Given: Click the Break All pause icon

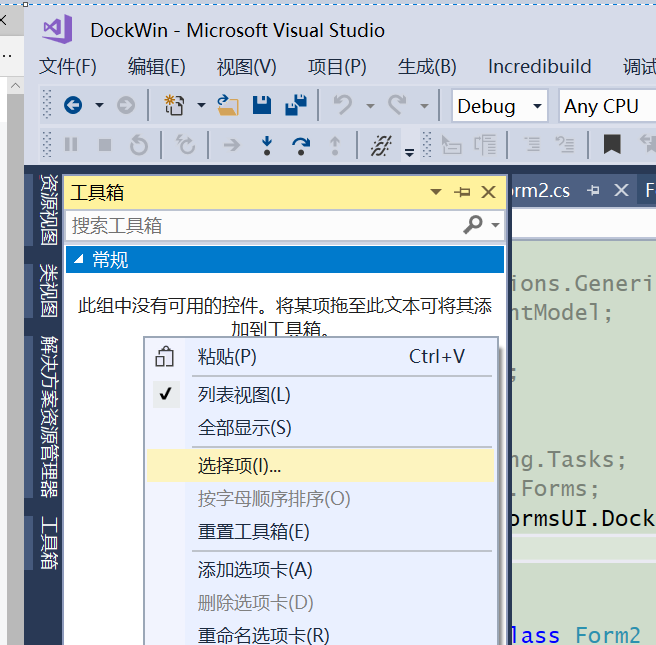Looking at the screenshot, I should point(71,145).
